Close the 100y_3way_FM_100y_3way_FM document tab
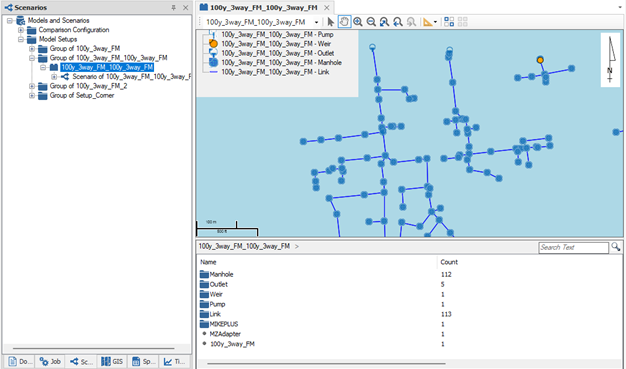The width and height of the screenshot is (626, 369). point(327,8)
